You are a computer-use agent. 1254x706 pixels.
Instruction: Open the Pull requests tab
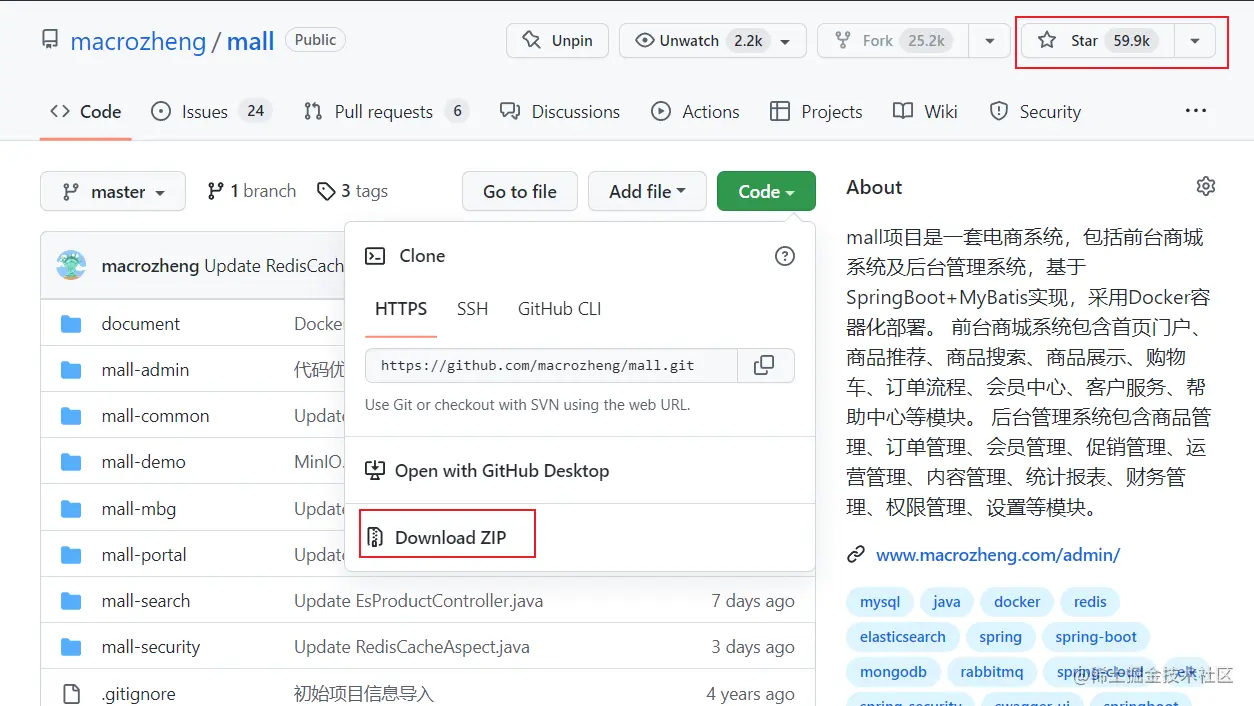click(x=386, y=111)
